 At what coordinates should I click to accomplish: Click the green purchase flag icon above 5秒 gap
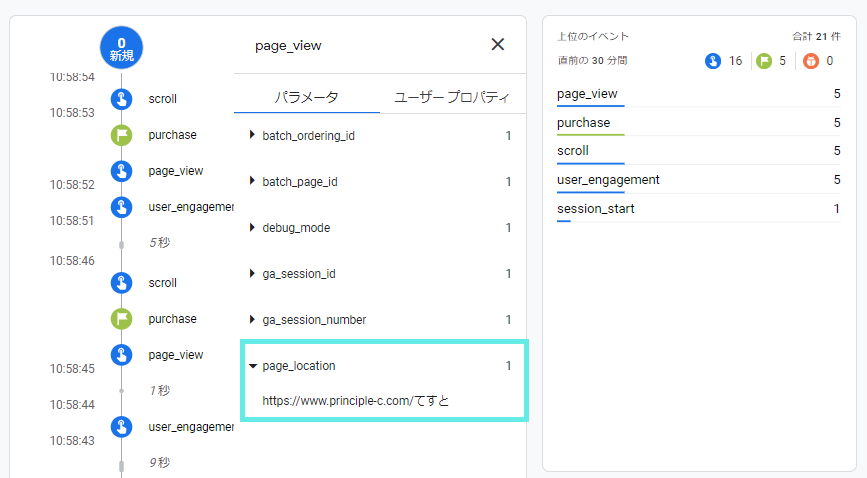[121, 135]
